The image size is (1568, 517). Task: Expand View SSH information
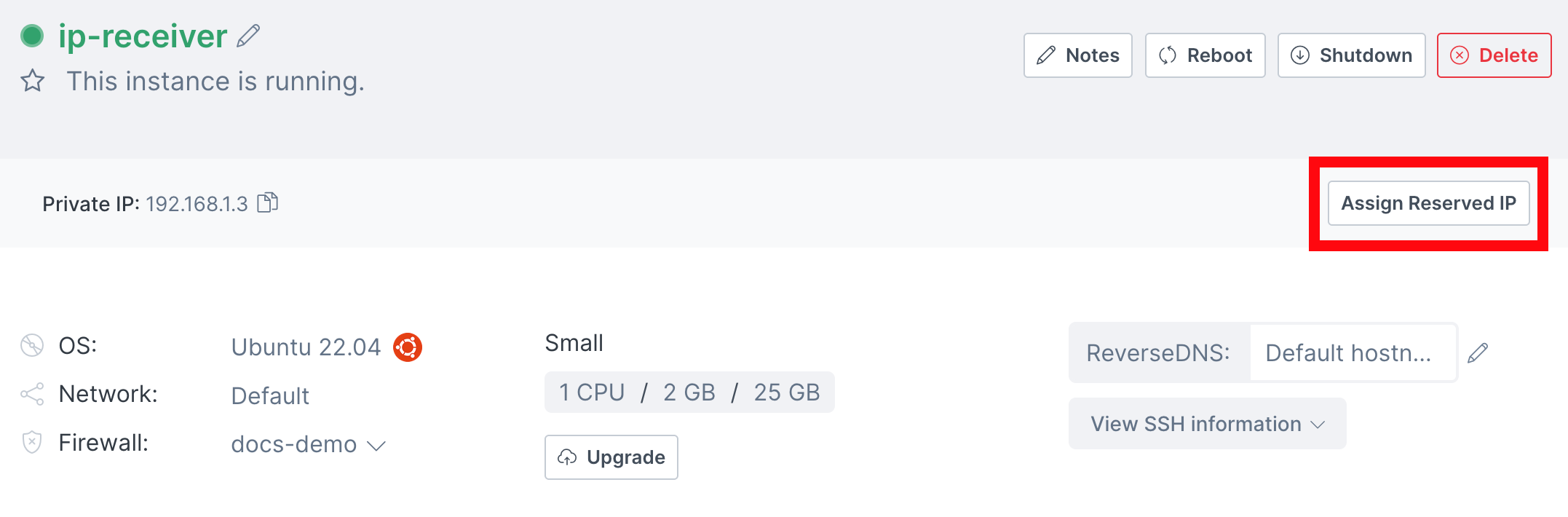1207,424
